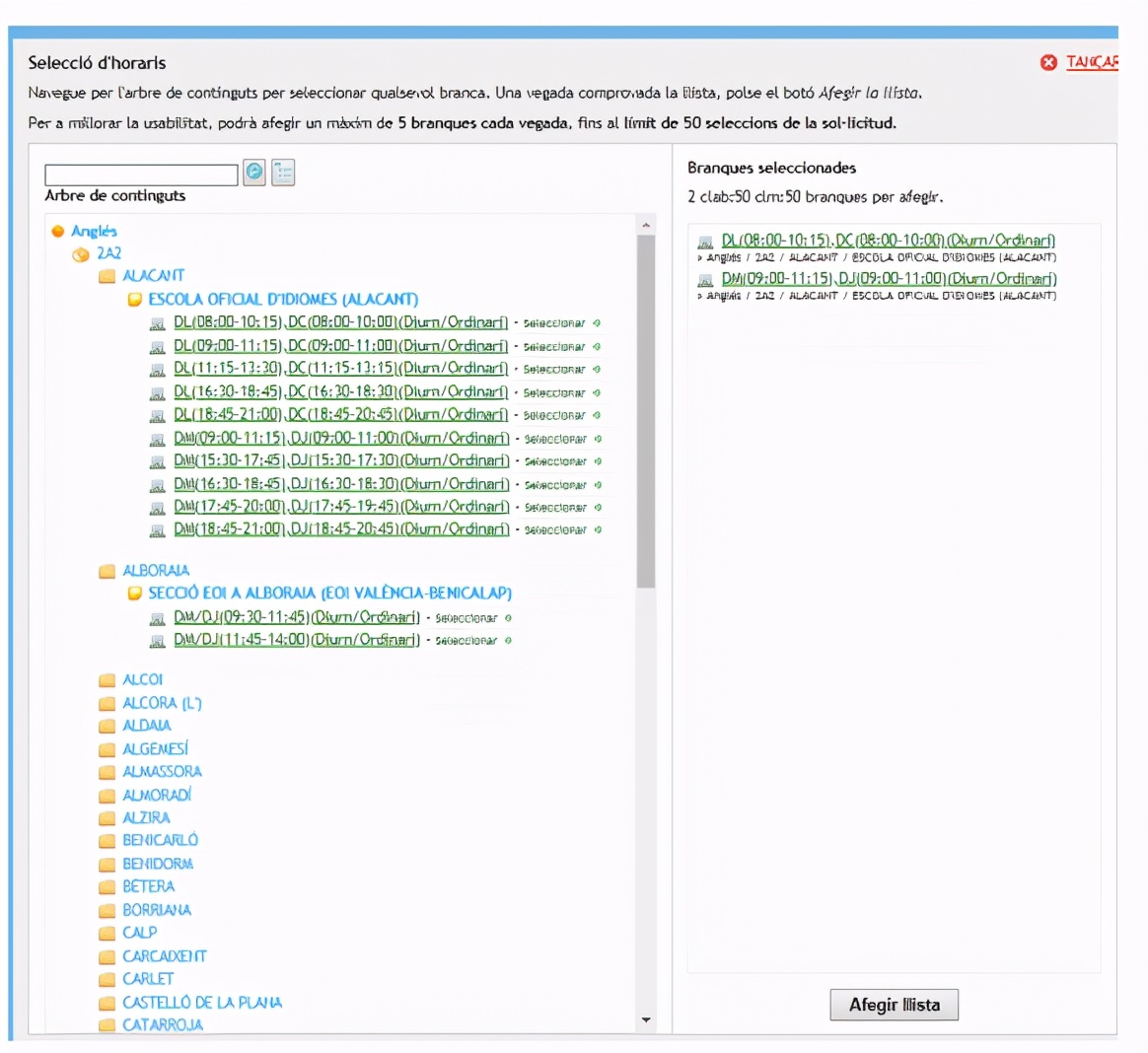Collapse the ALACANT folder
This screenshot has width=1148, height=1053.
pyautogui.click(x=108, y=277)
